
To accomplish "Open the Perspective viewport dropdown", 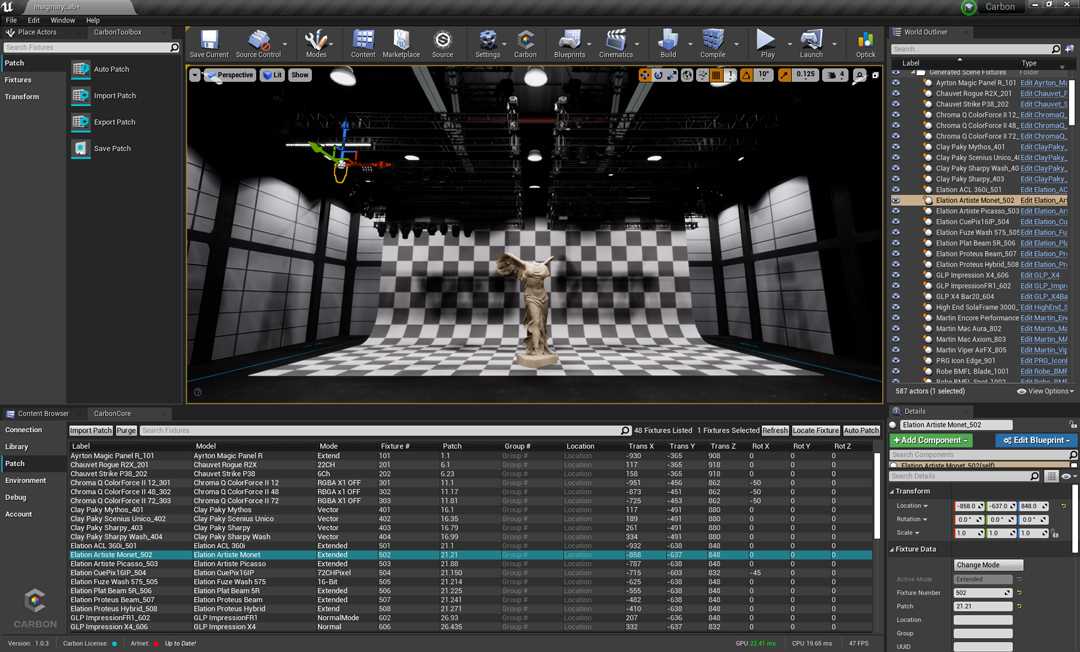I will [x=232, y=74].
